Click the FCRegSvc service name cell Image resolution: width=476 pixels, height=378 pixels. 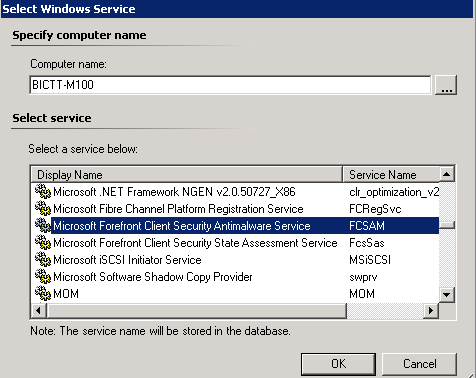pyautogui.click(x=375, y=209)
